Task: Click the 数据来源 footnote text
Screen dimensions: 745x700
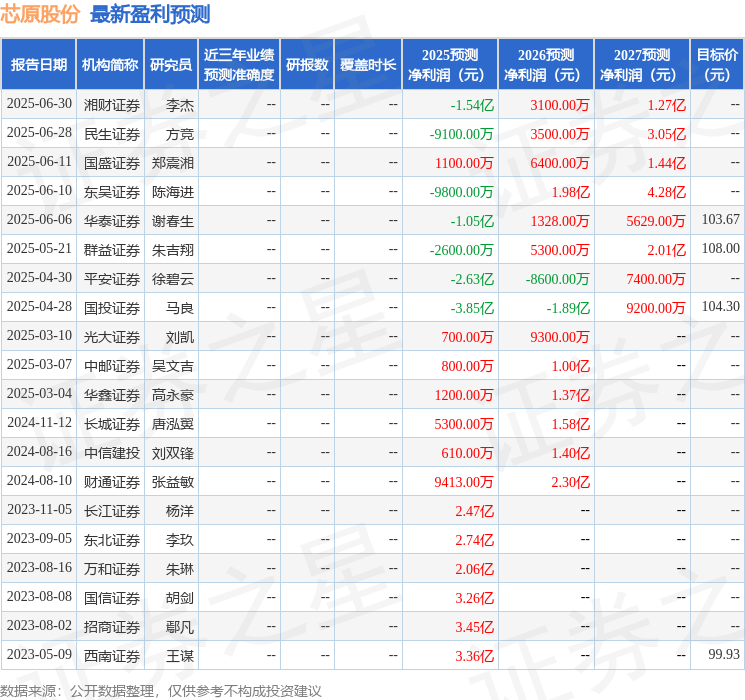Action: pos(161,690)
